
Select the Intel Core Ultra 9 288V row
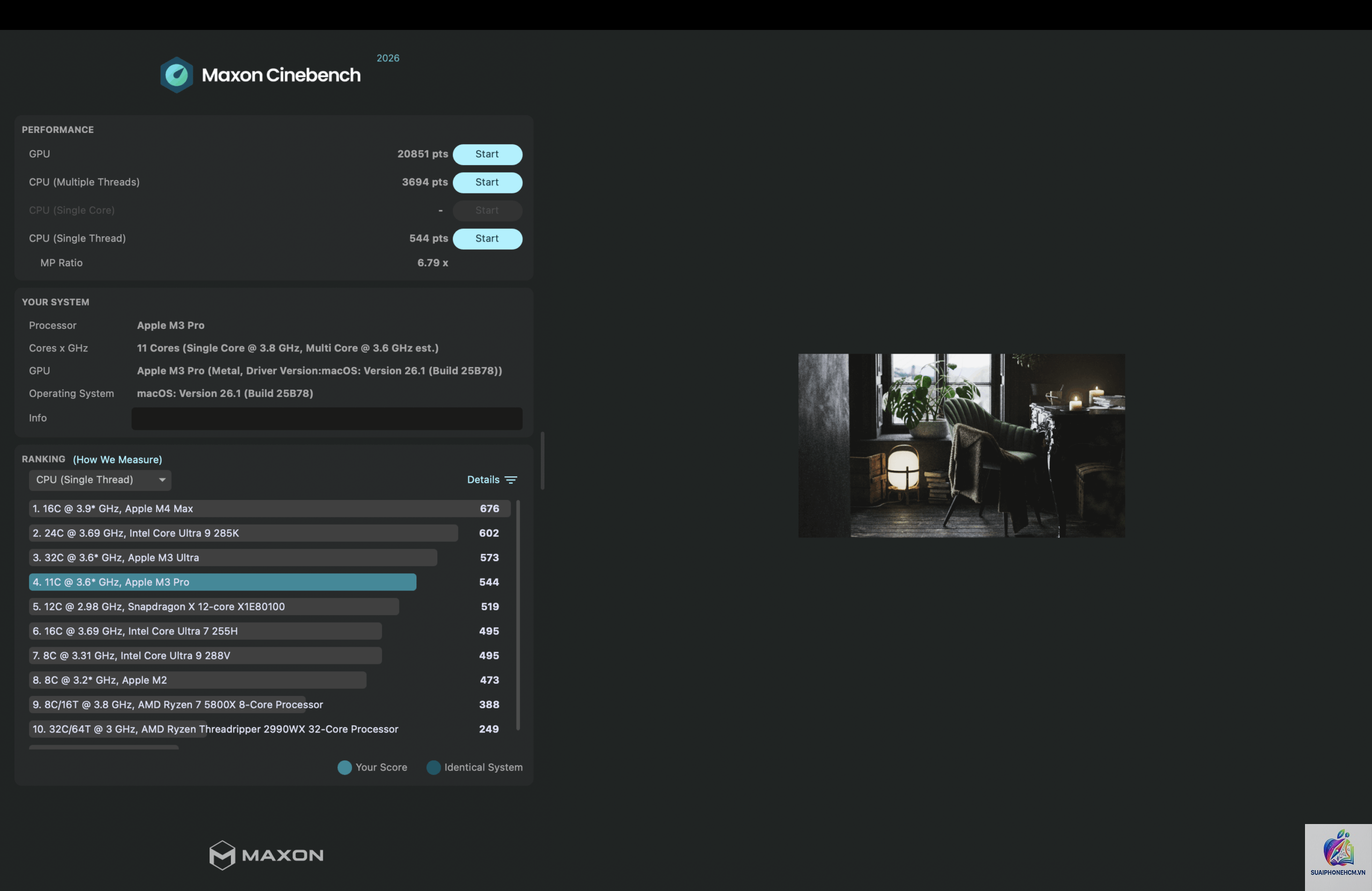point(269,655)
